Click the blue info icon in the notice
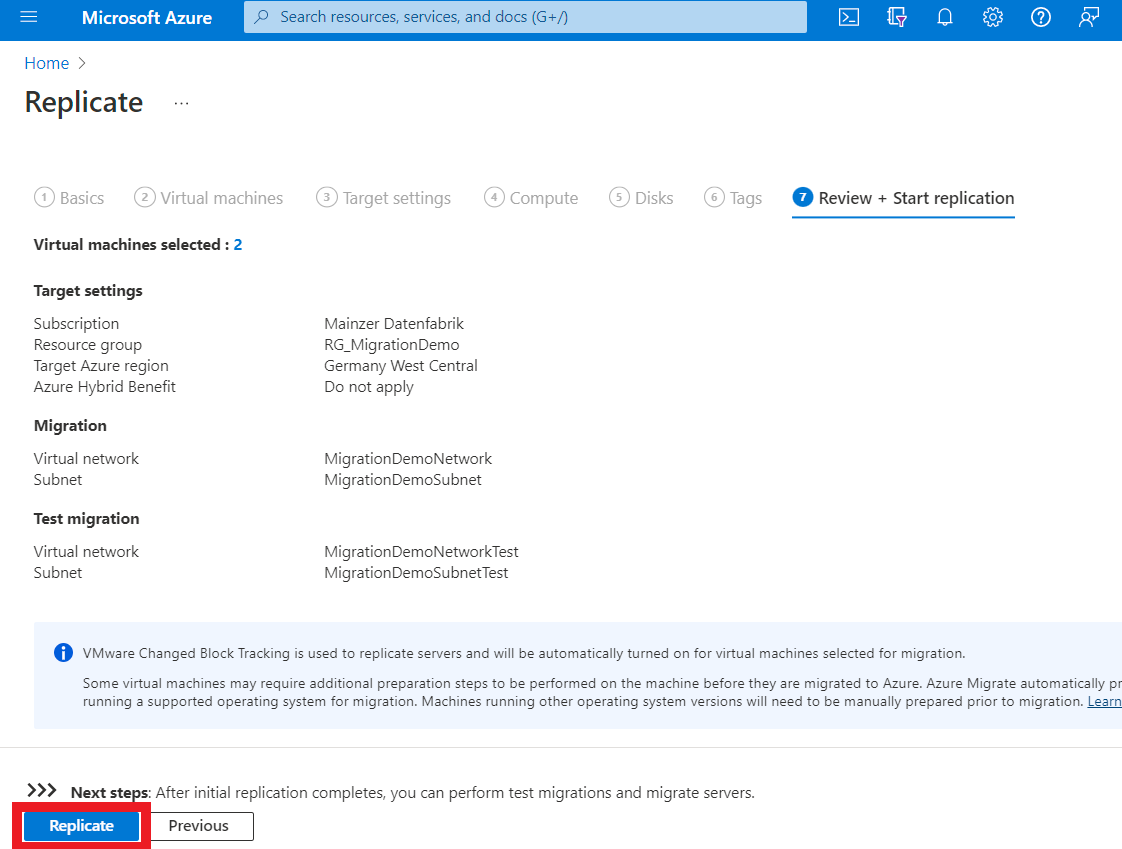1122x849 pixels. [63, 653]
